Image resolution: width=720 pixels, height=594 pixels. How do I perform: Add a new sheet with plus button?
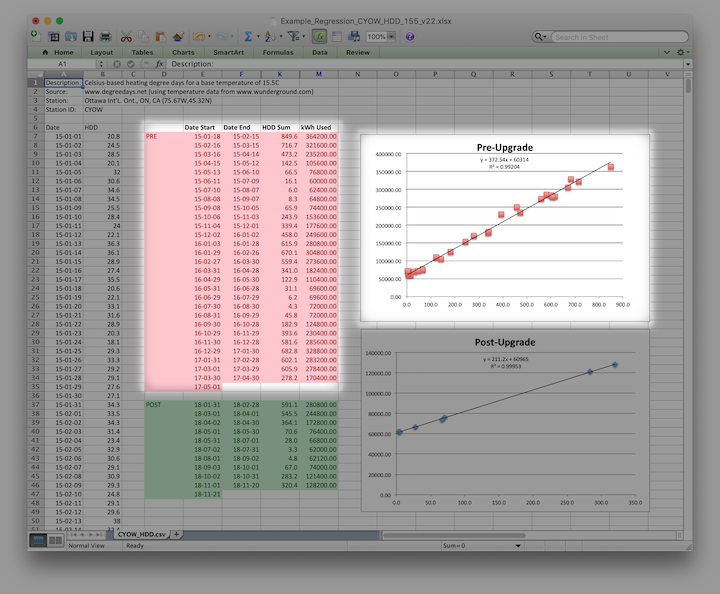tap(177, 534)
